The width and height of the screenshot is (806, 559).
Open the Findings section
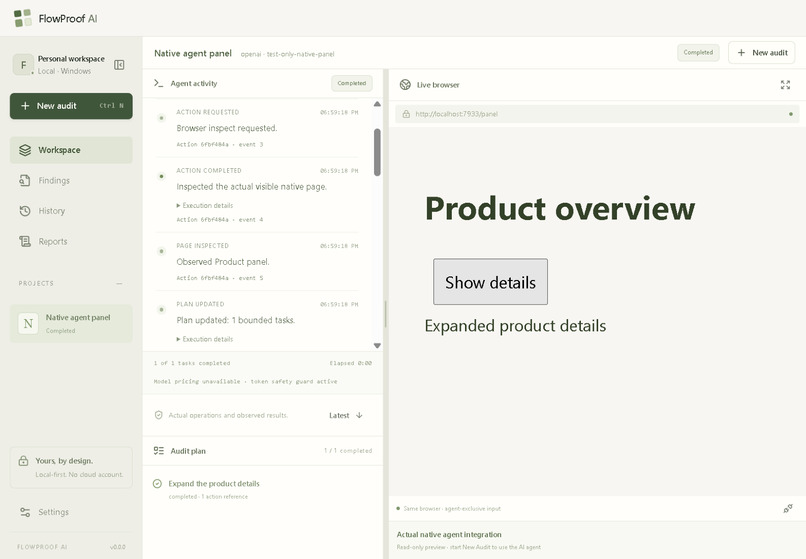pos(71,181)
